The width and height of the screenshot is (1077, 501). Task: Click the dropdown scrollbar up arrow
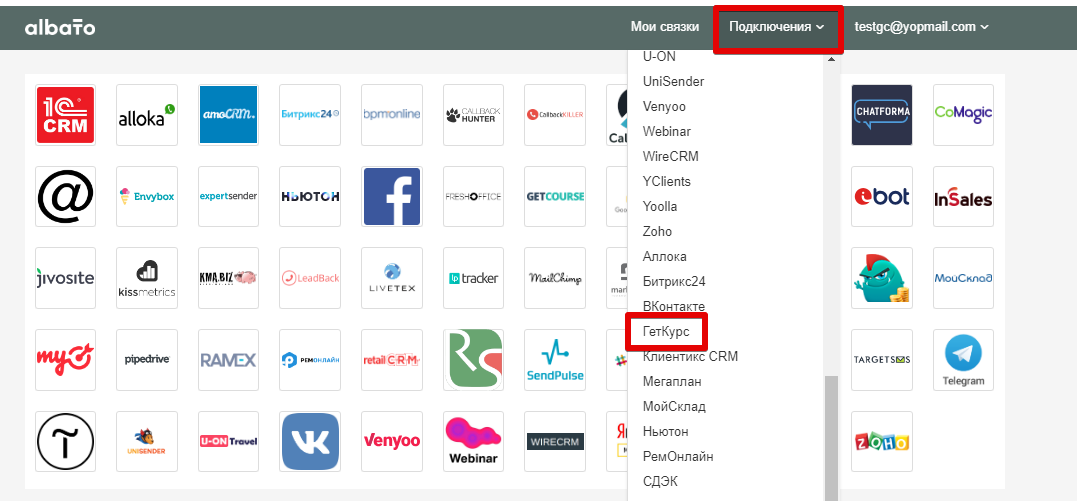coord(832,58)
